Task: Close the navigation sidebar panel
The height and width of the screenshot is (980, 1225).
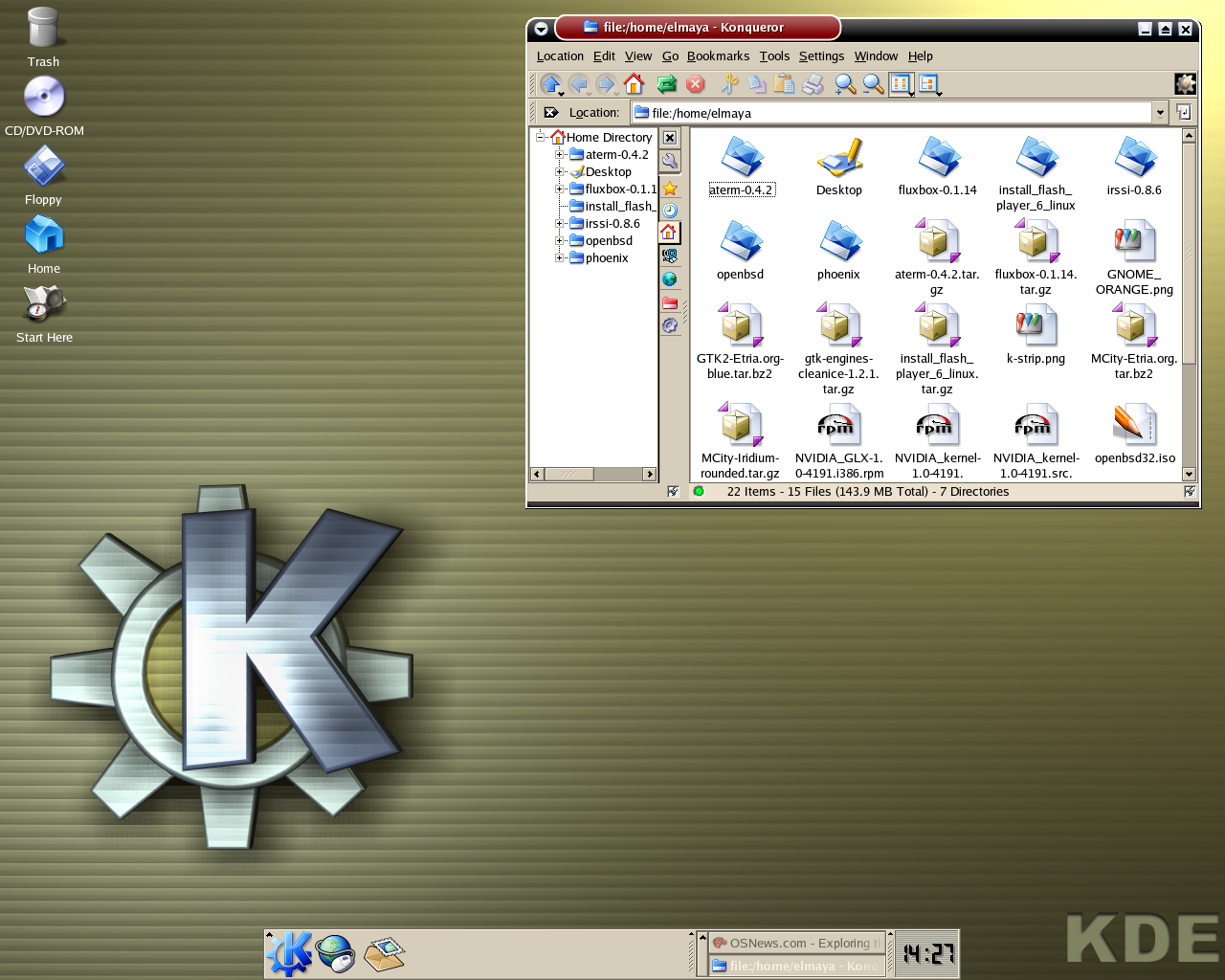Action: (x=670, y=138)
